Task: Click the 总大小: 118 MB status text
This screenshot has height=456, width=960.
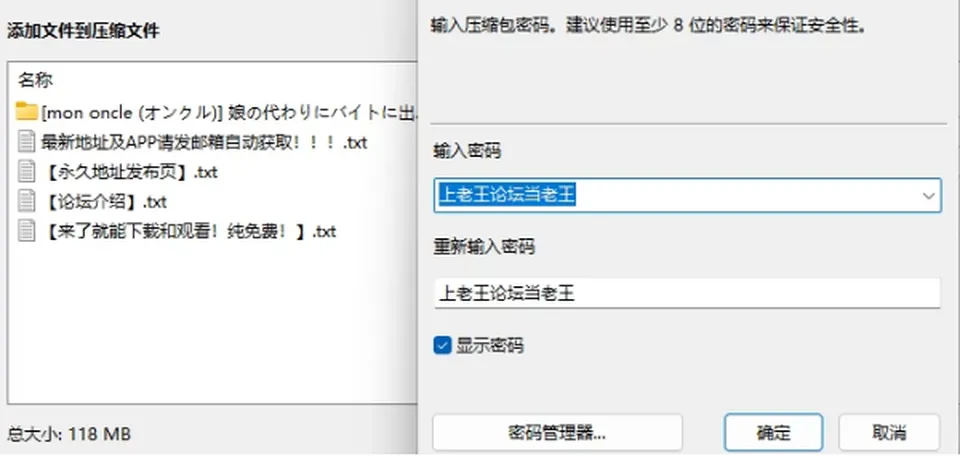Action: (x=69, y=435)
